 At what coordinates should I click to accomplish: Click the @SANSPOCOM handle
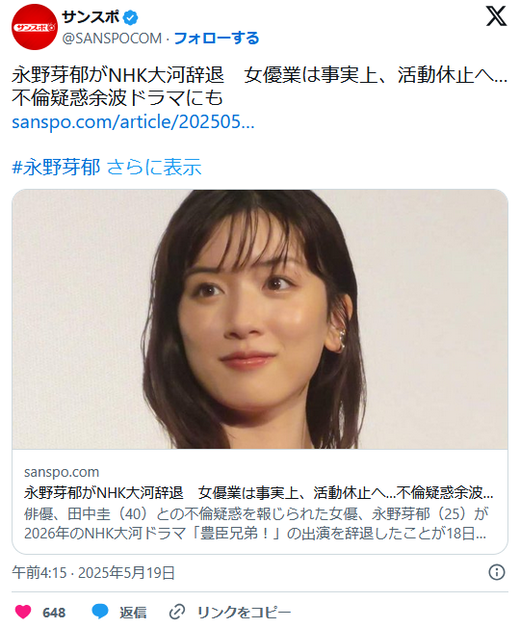click(112, 38)
